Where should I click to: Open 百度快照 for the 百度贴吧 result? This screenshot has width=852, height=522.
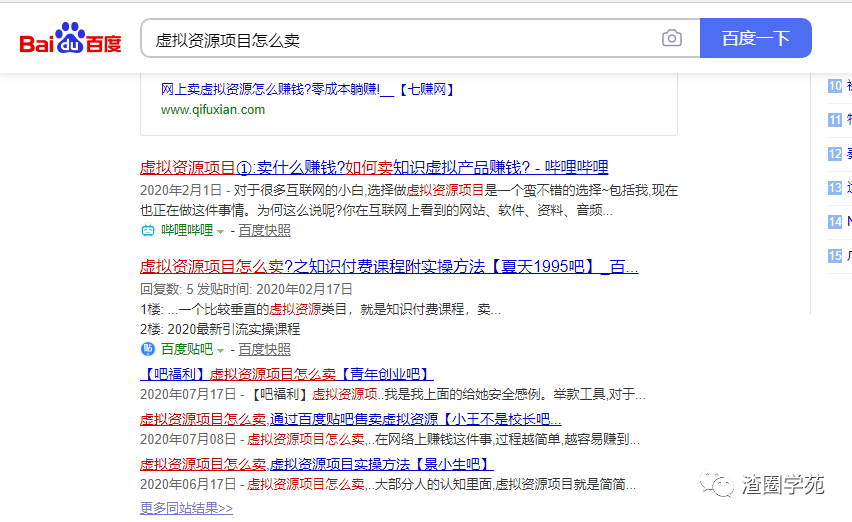(x=264, y=349)
